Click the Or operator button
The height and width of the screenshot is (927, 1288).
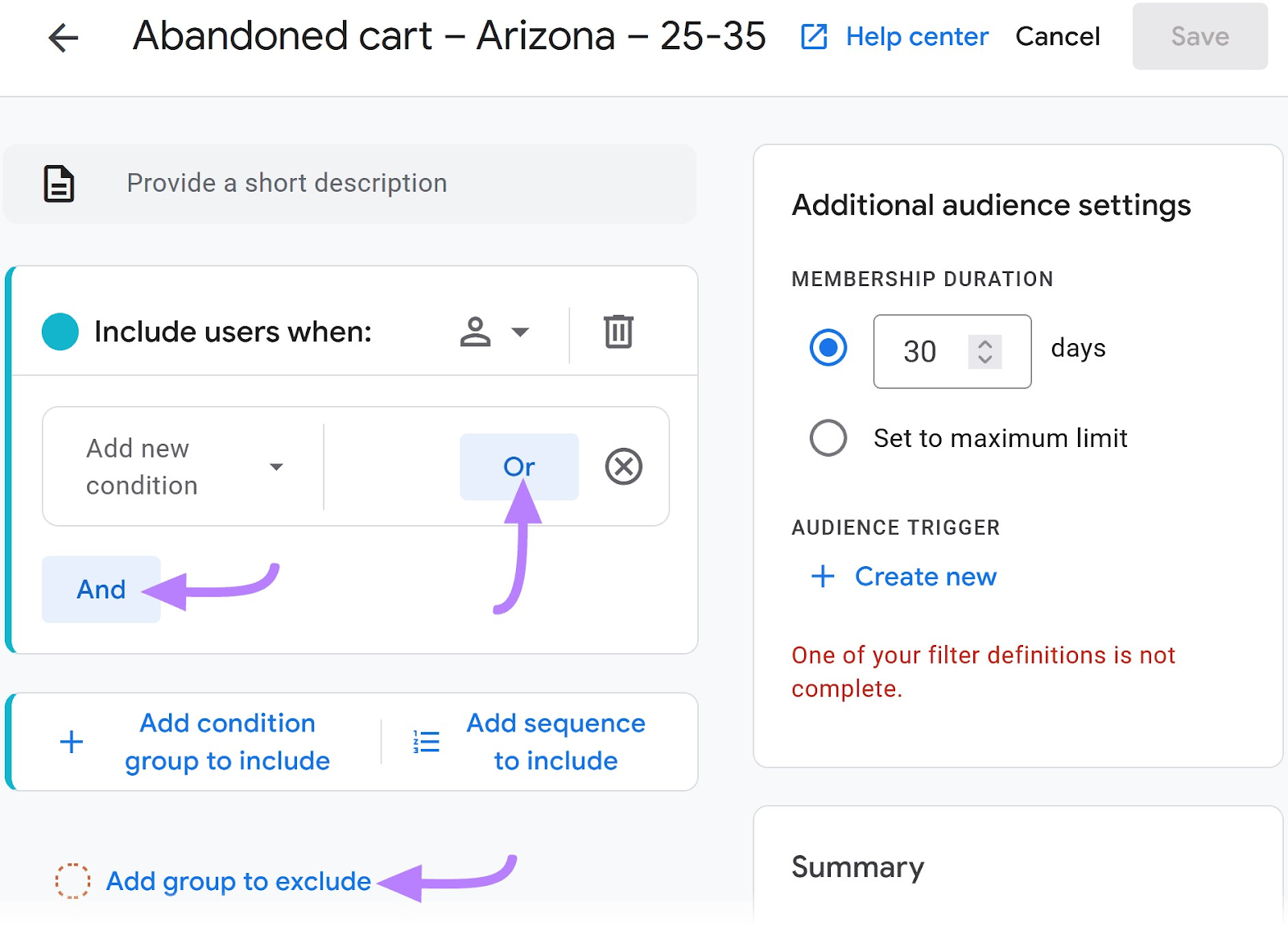pos(519,466)
